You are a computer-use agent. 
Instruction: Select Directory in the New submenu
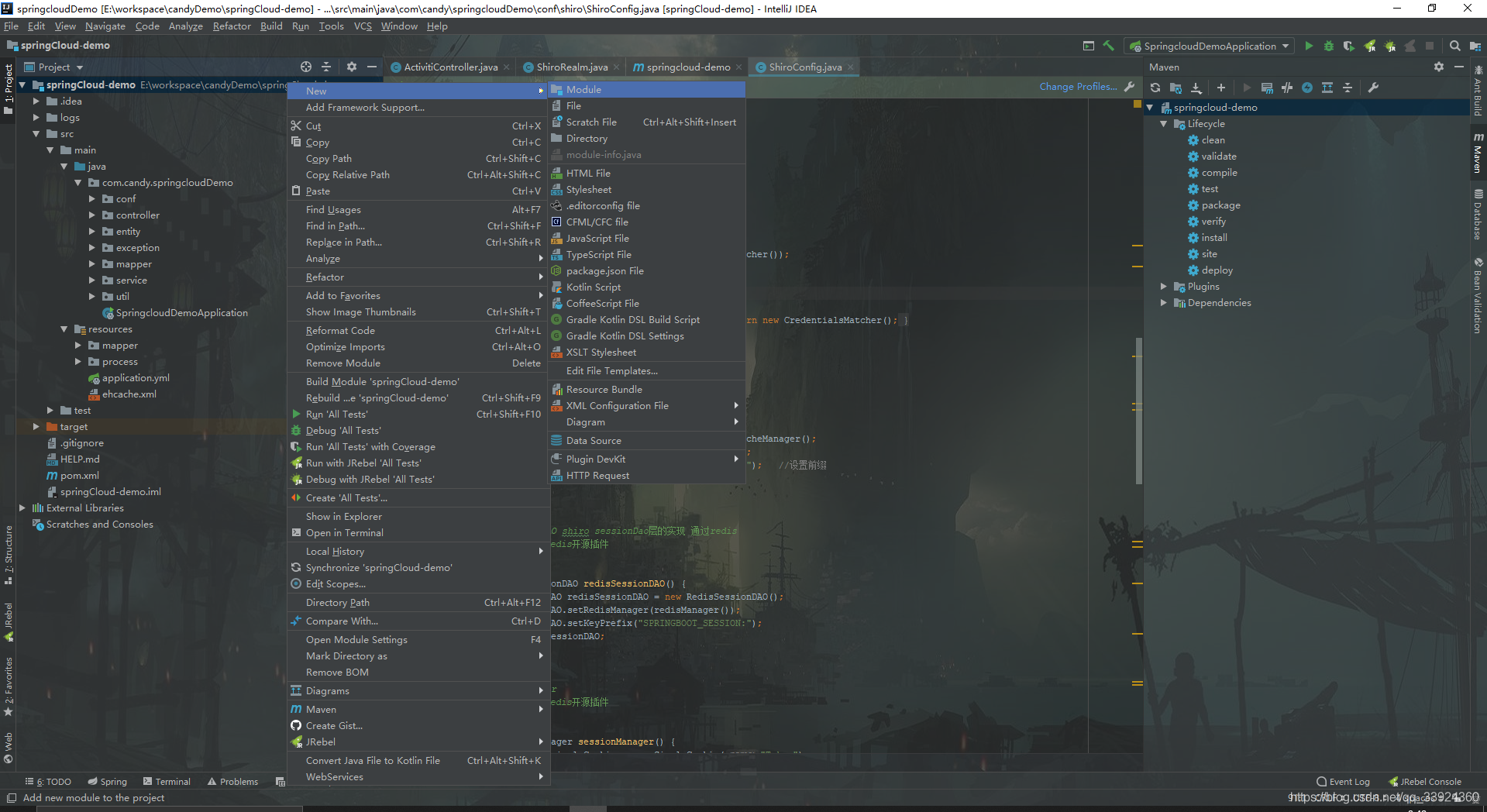(646, 139)
